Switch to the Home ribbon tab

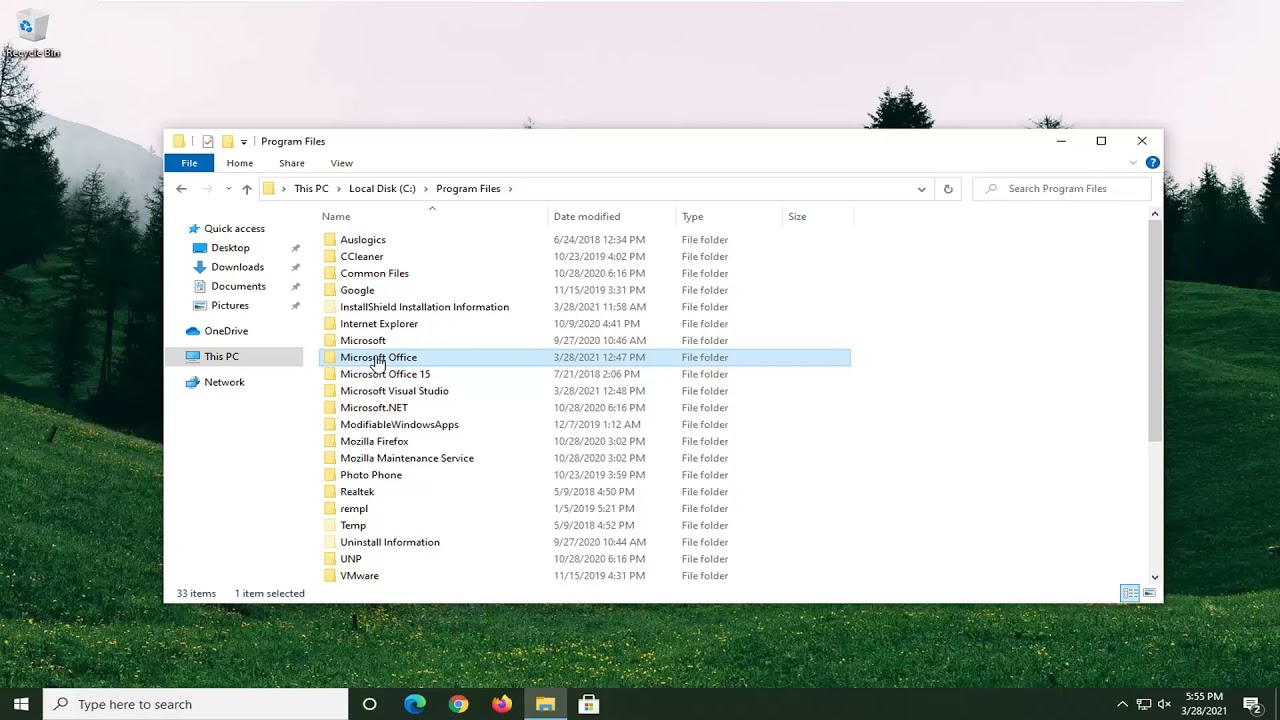tap(240, 163)
